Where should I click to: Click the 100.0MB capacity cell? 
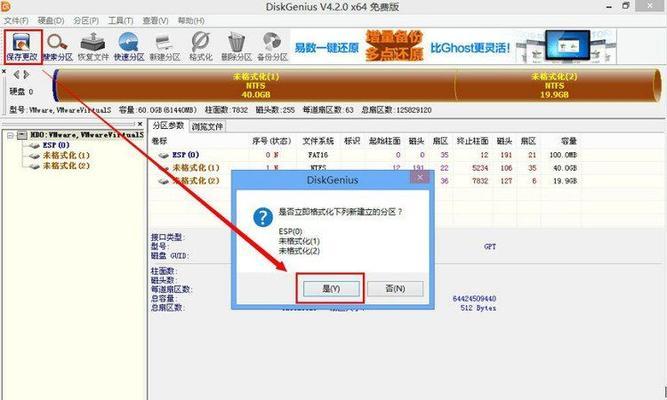(563, 155)
